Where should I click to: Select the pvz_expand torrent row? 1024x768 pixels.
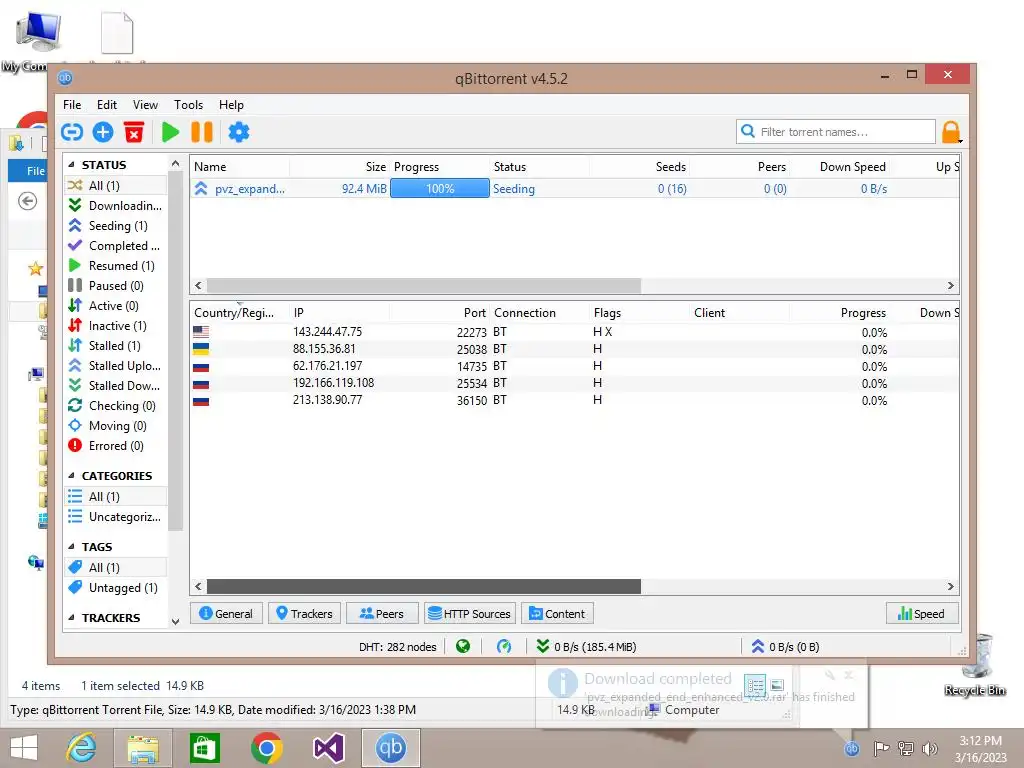point(575,189)
